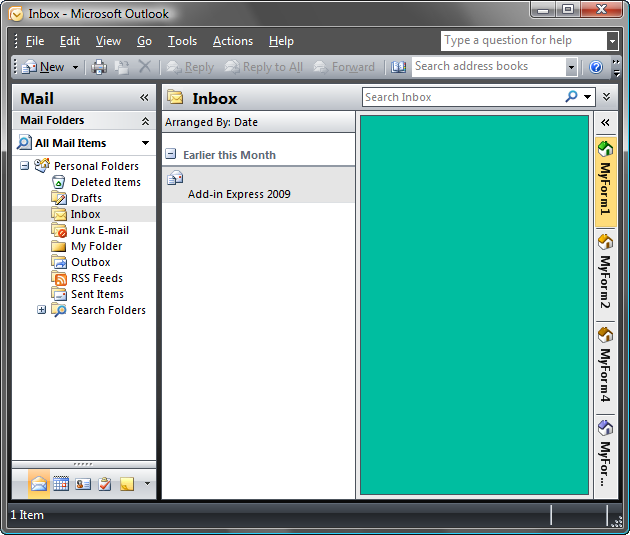Click the Outlook icon in the title bar
The width and height of the screenshot is (630, 535).
tap(16, 14)
